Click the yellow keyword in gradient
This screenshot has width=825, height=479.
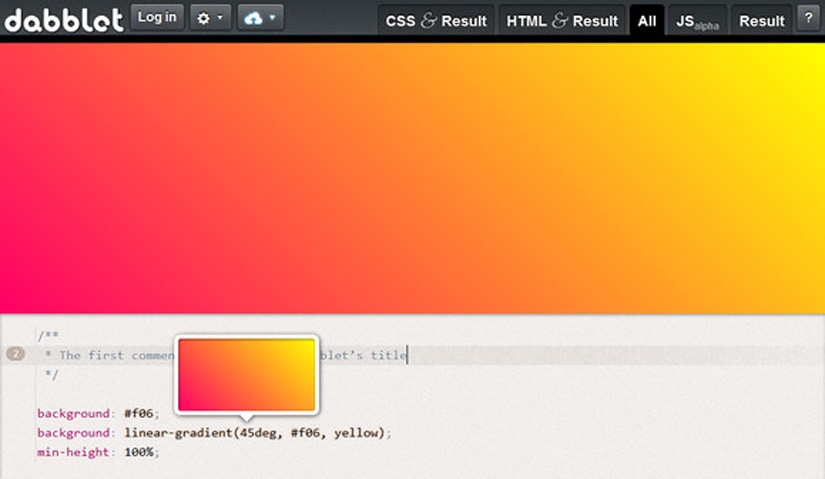(x=356, y=433)
